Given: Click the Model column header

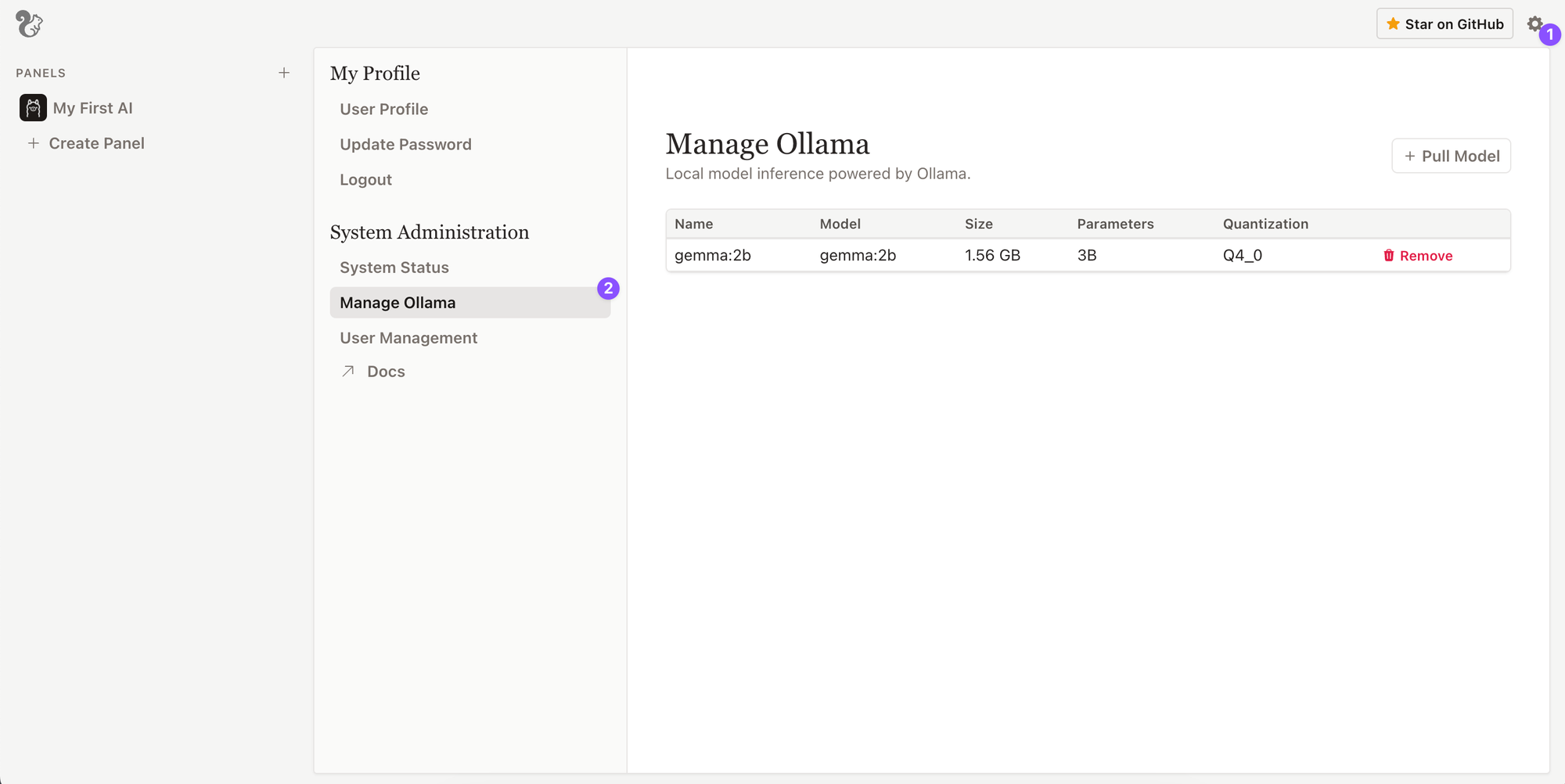Looking at the screenshot, I should pos(840,224).
